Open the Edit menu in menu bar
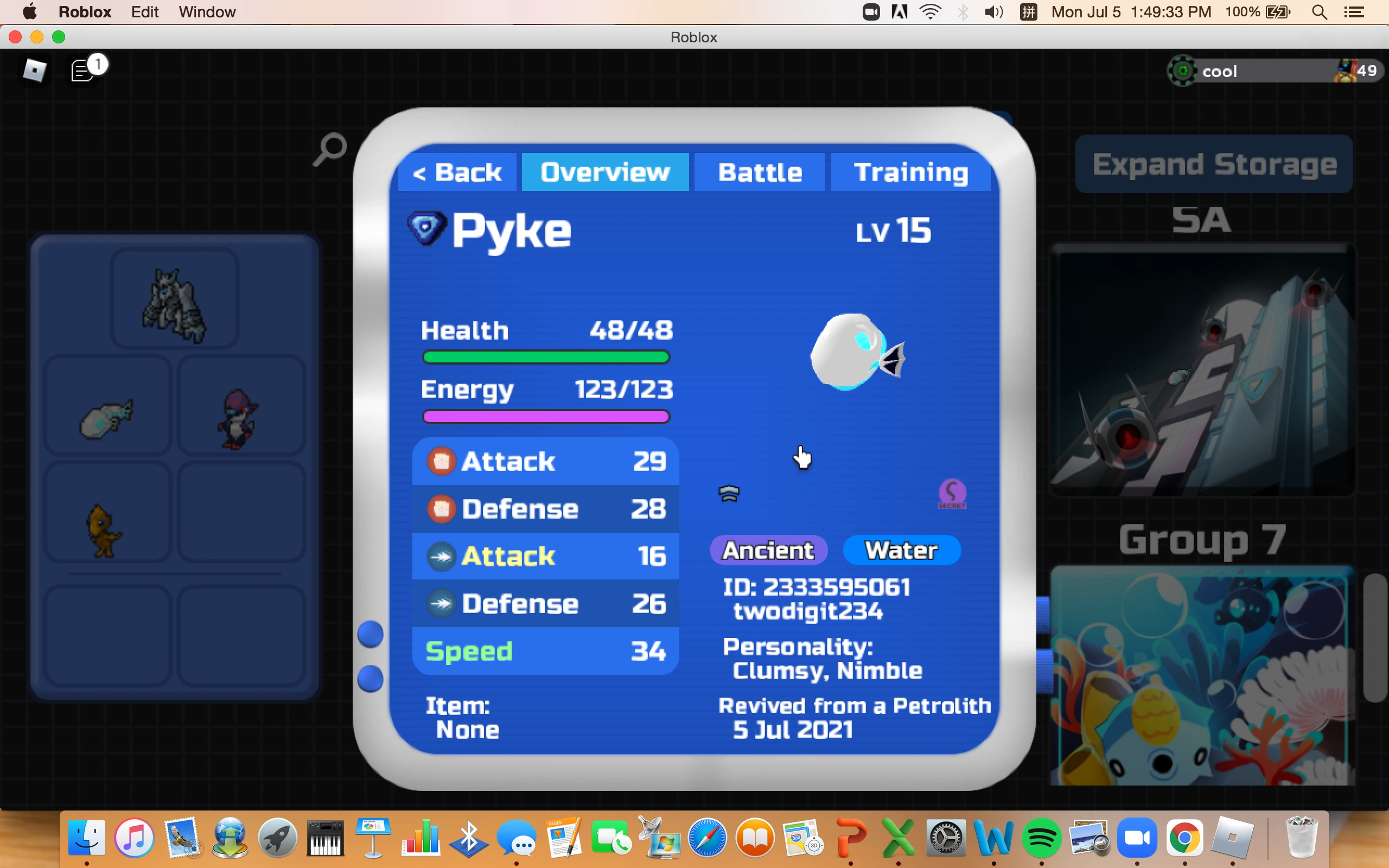The image size is (1389, 868). point(145,11)
